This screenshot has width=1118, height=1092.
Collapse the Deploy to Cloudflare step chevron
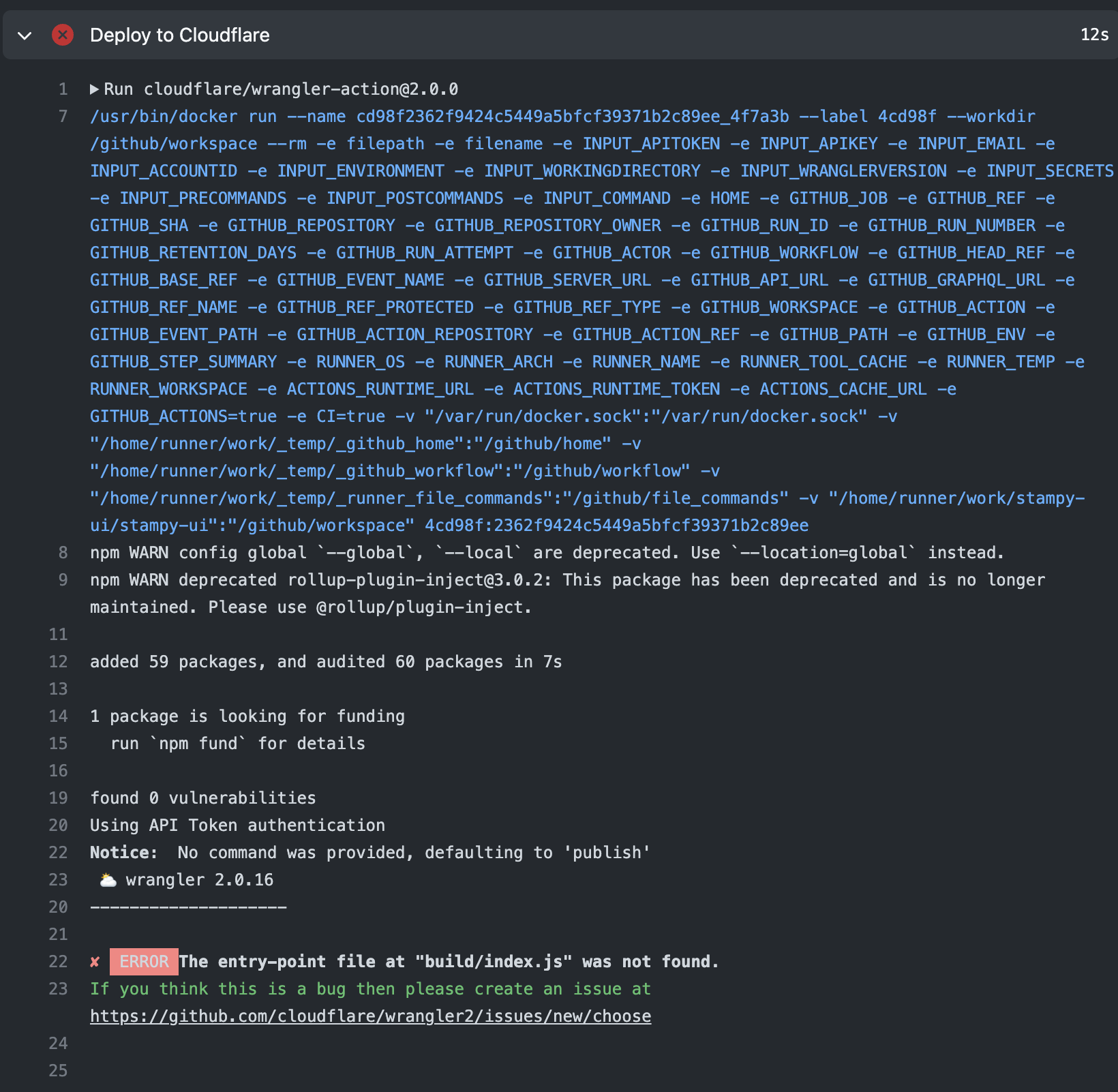tap(25, 35)
